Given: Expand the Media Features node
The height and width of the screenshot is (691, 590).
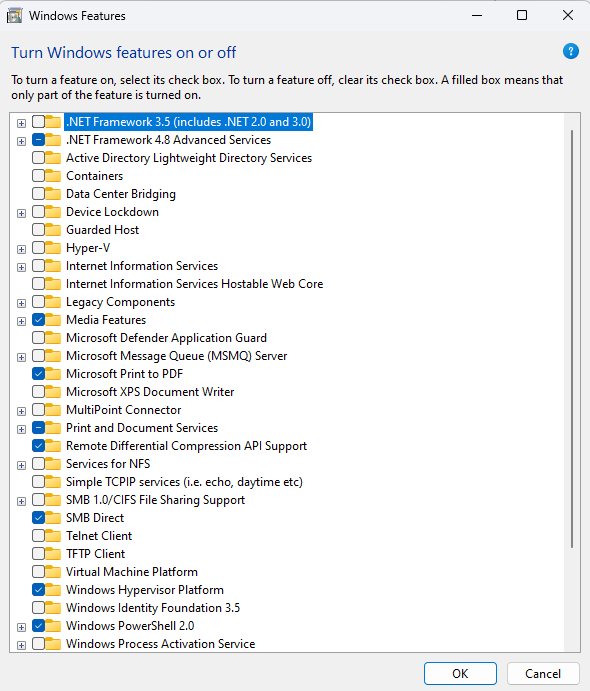Looking at the screenshot, I should pyautogui.click(x=21, y=321).
